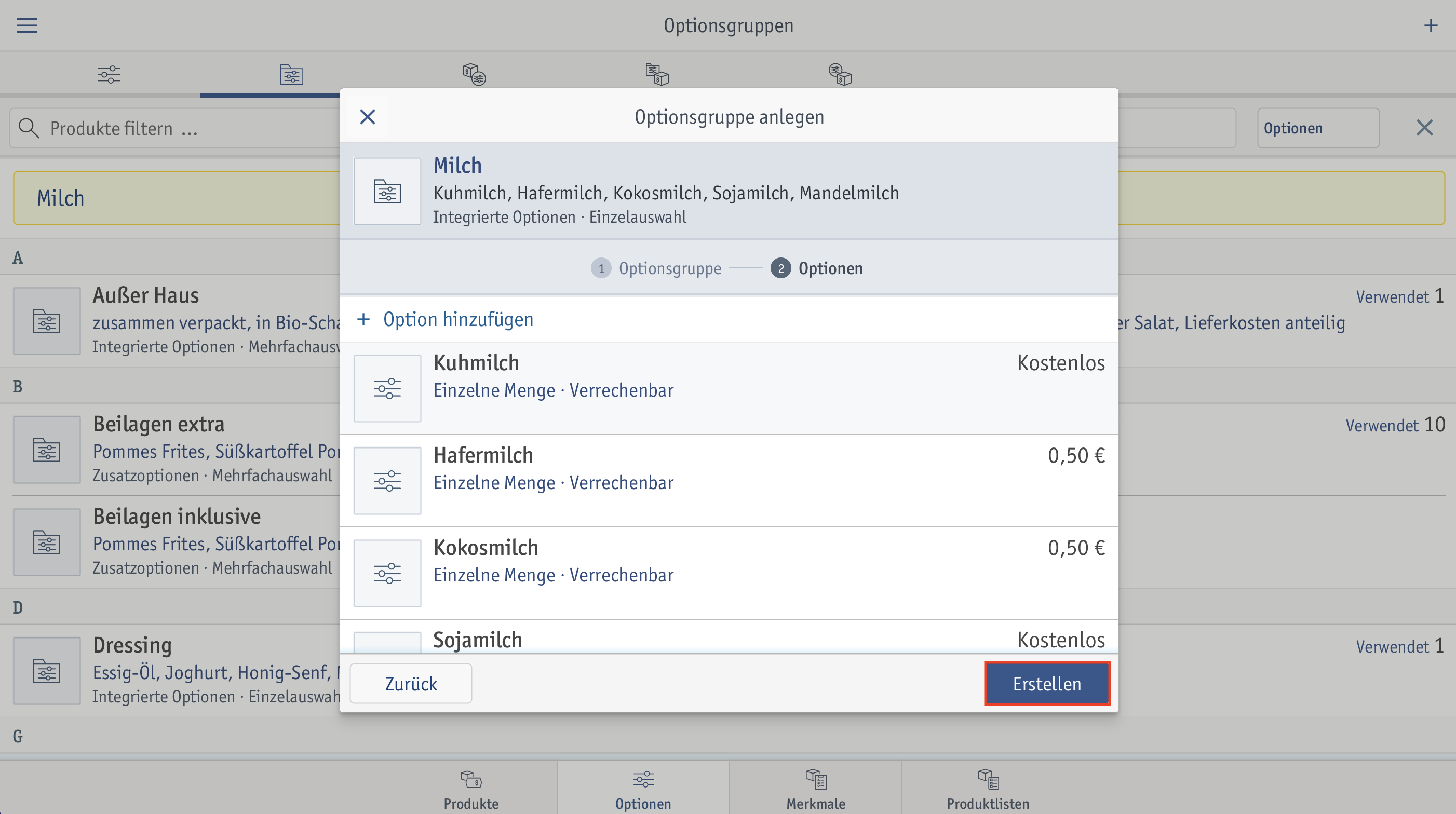Switch to the Merkmale bottom tab
The height and width of the screenshot is (814, 1456).
click(816, 789)
